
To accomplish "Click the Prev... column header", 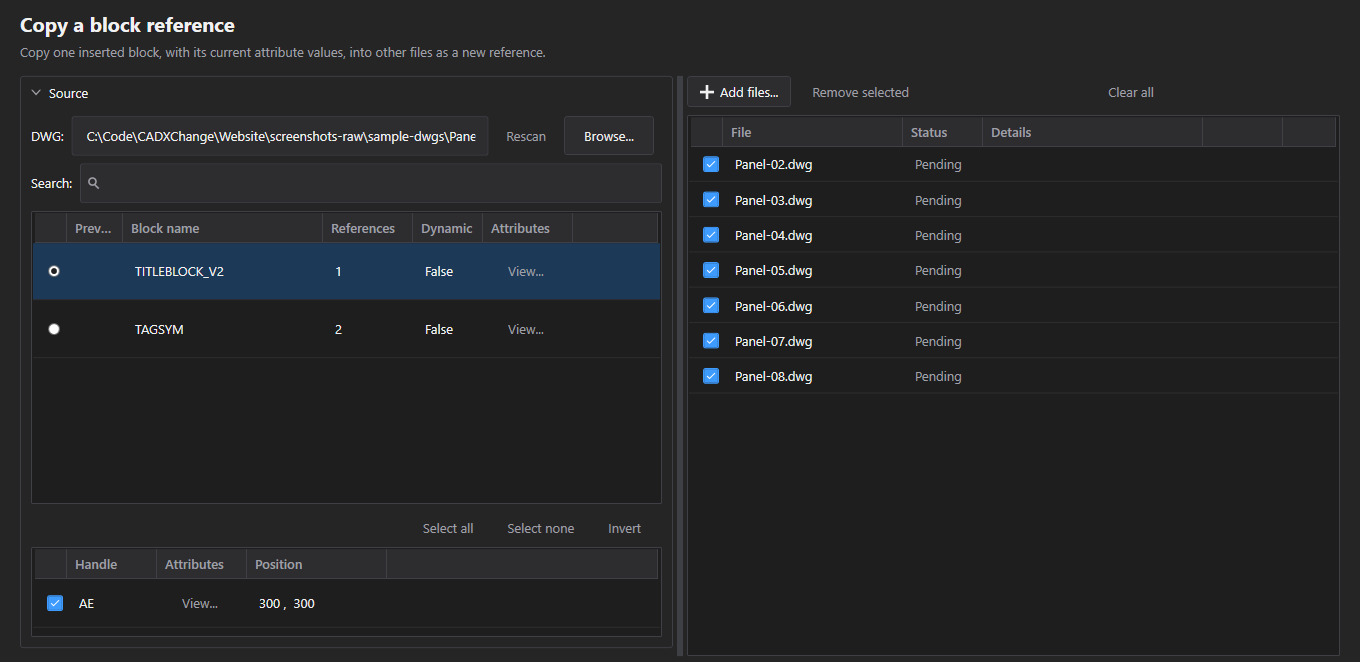I will coord(94,228).
